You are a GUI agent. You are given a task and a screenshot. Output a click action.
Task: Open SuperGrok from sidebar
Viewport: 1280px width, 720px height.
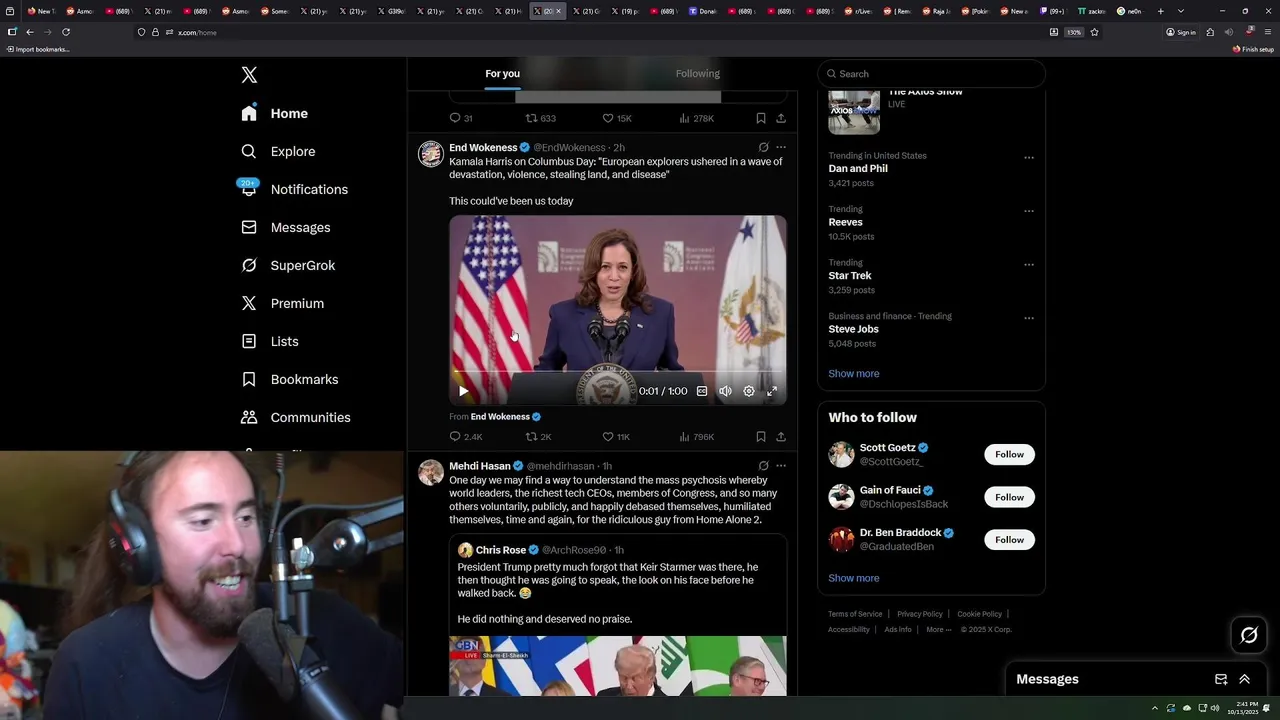pos(288,266)
